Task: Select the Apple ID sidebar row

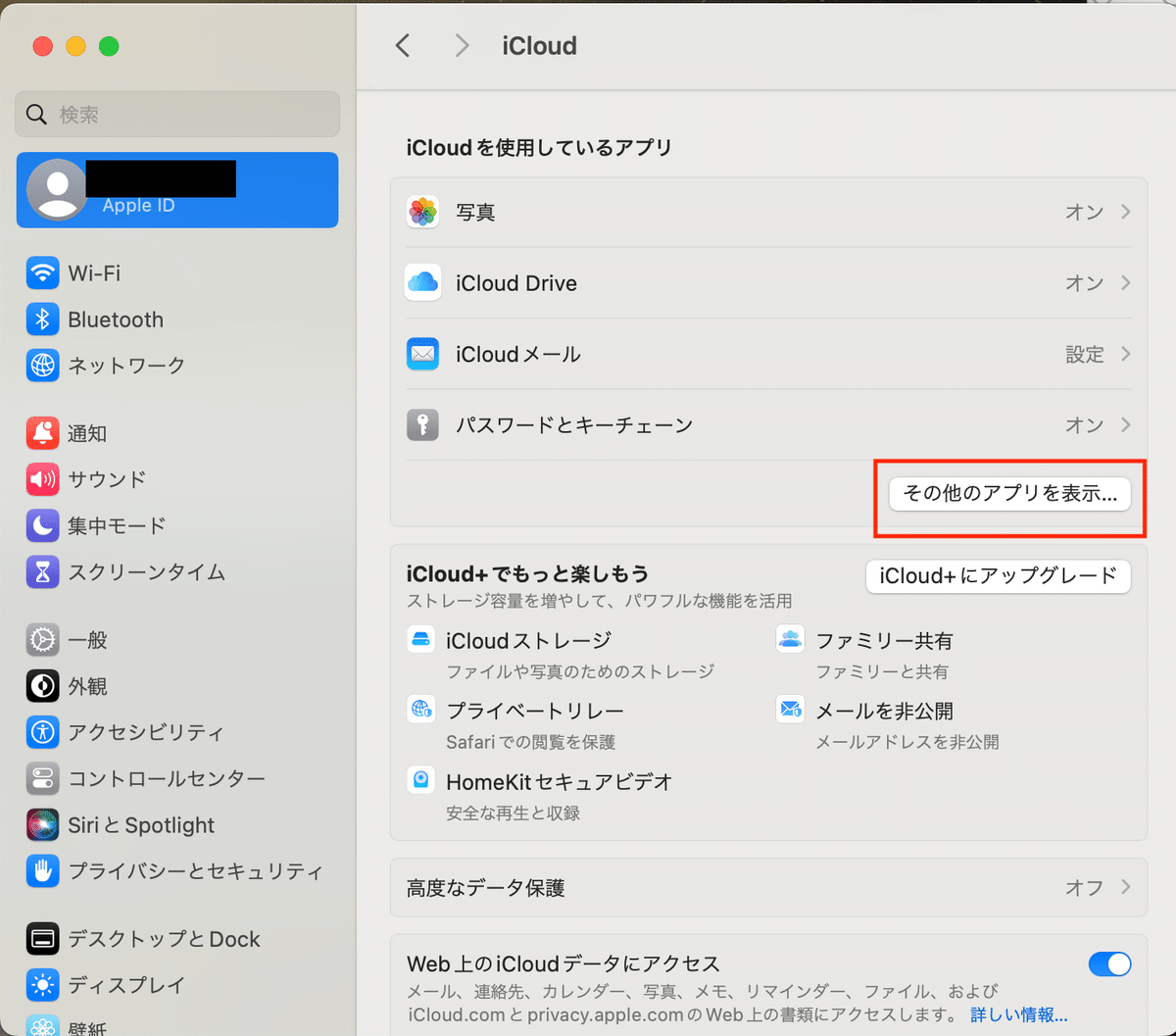Action: pos(177,190)
